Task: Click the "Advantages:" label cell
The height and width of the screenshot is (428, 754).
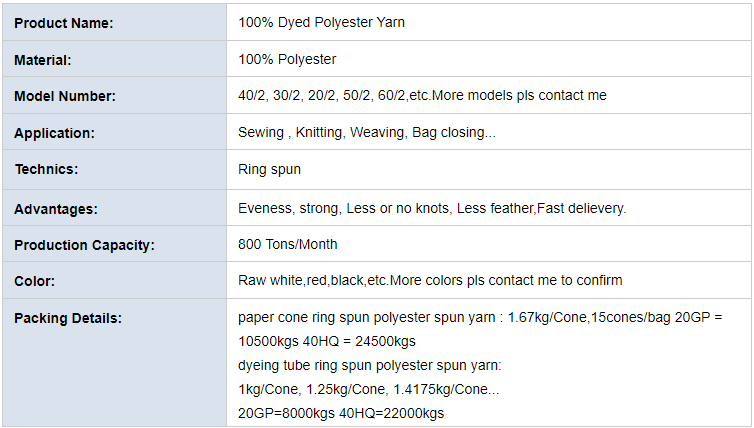Action: click(56, 209)
